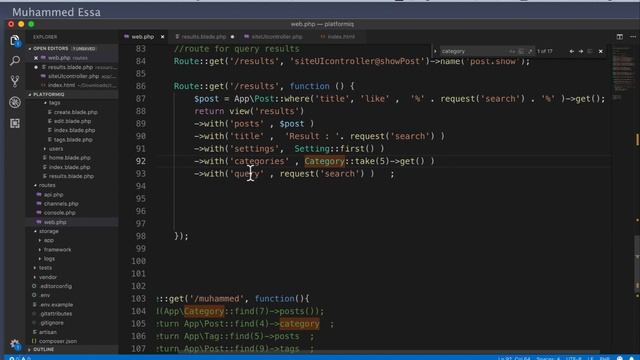Close the web.php editor tab
This screenshot has height=360, width=640.
162,37
